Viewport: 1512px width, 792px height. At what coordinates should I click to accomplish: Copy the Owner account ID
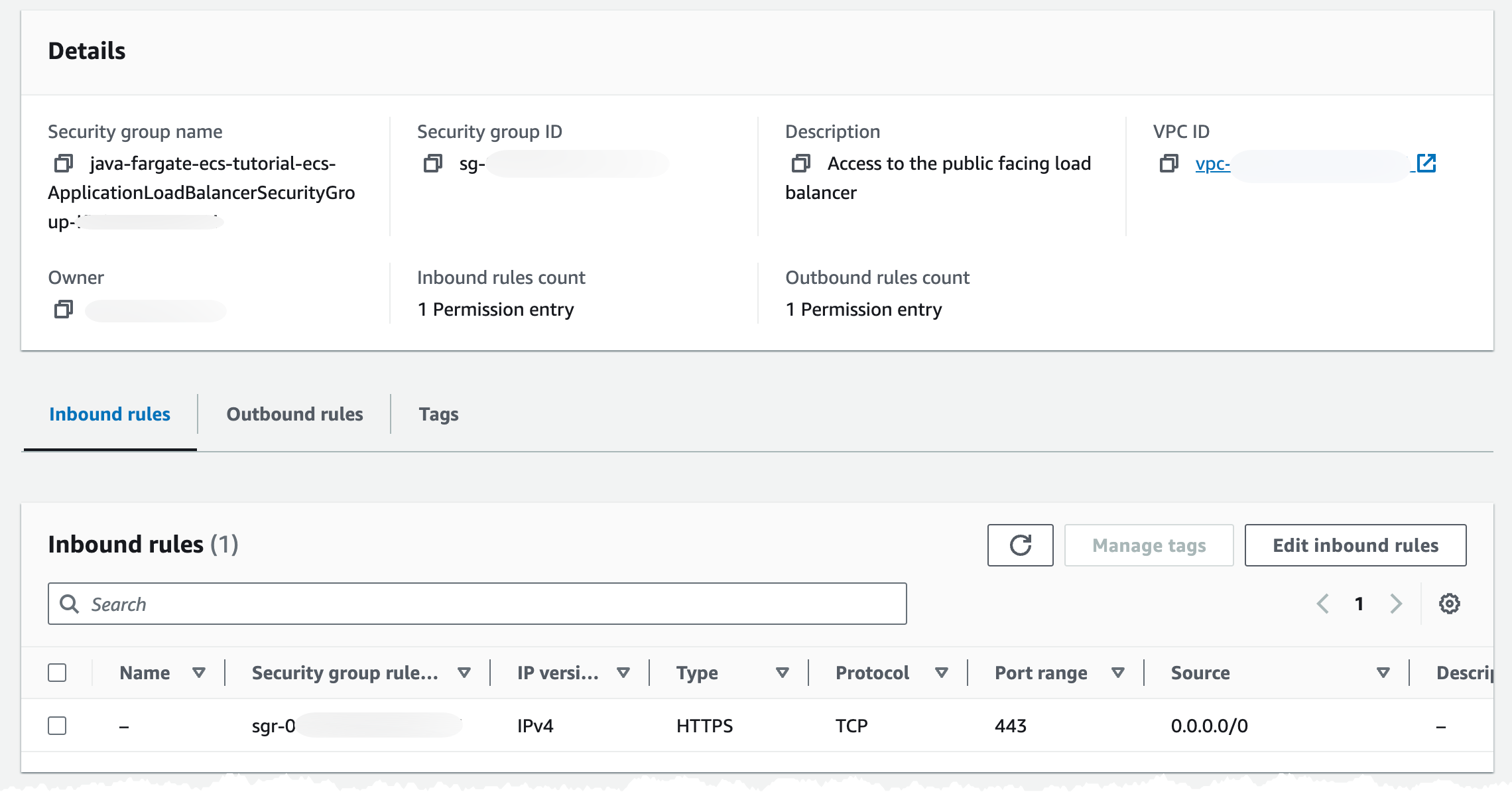tap(64, 309)
